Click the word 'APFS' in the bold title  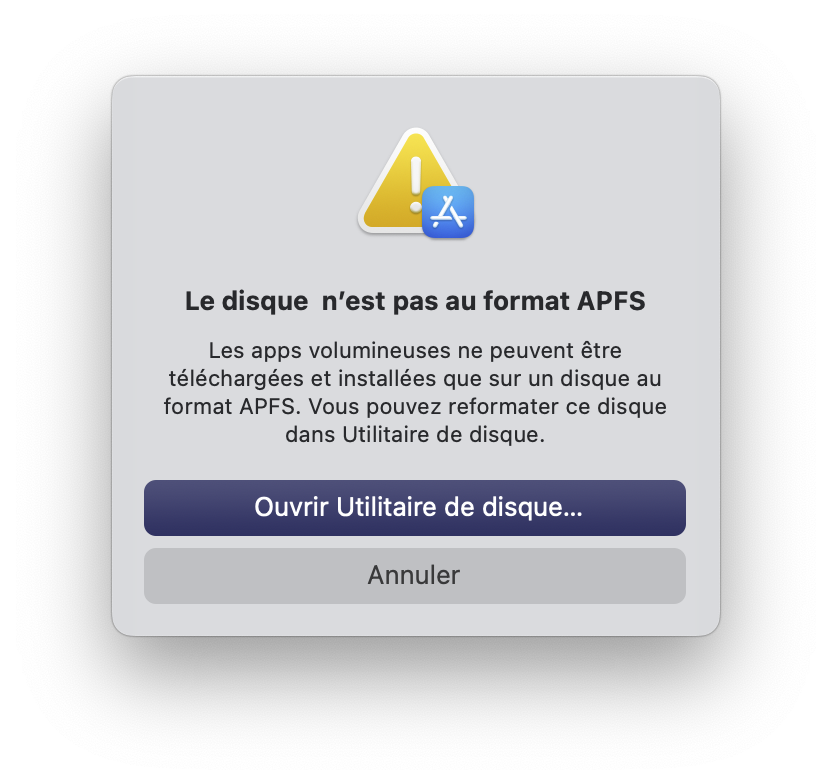click(611, 301)
